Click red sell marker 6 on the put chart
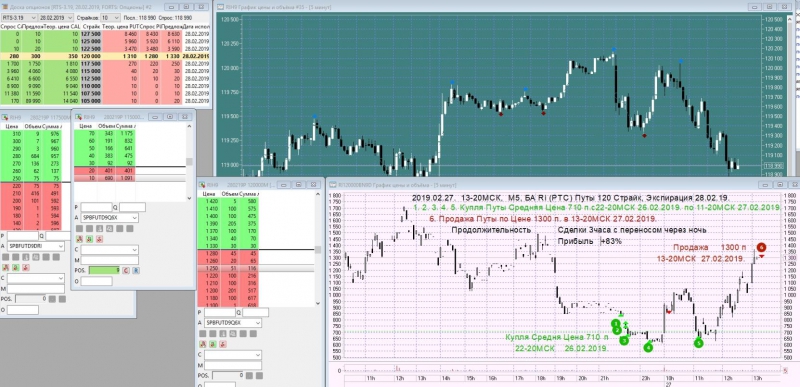The image size is (800, 387). [761, 247]
